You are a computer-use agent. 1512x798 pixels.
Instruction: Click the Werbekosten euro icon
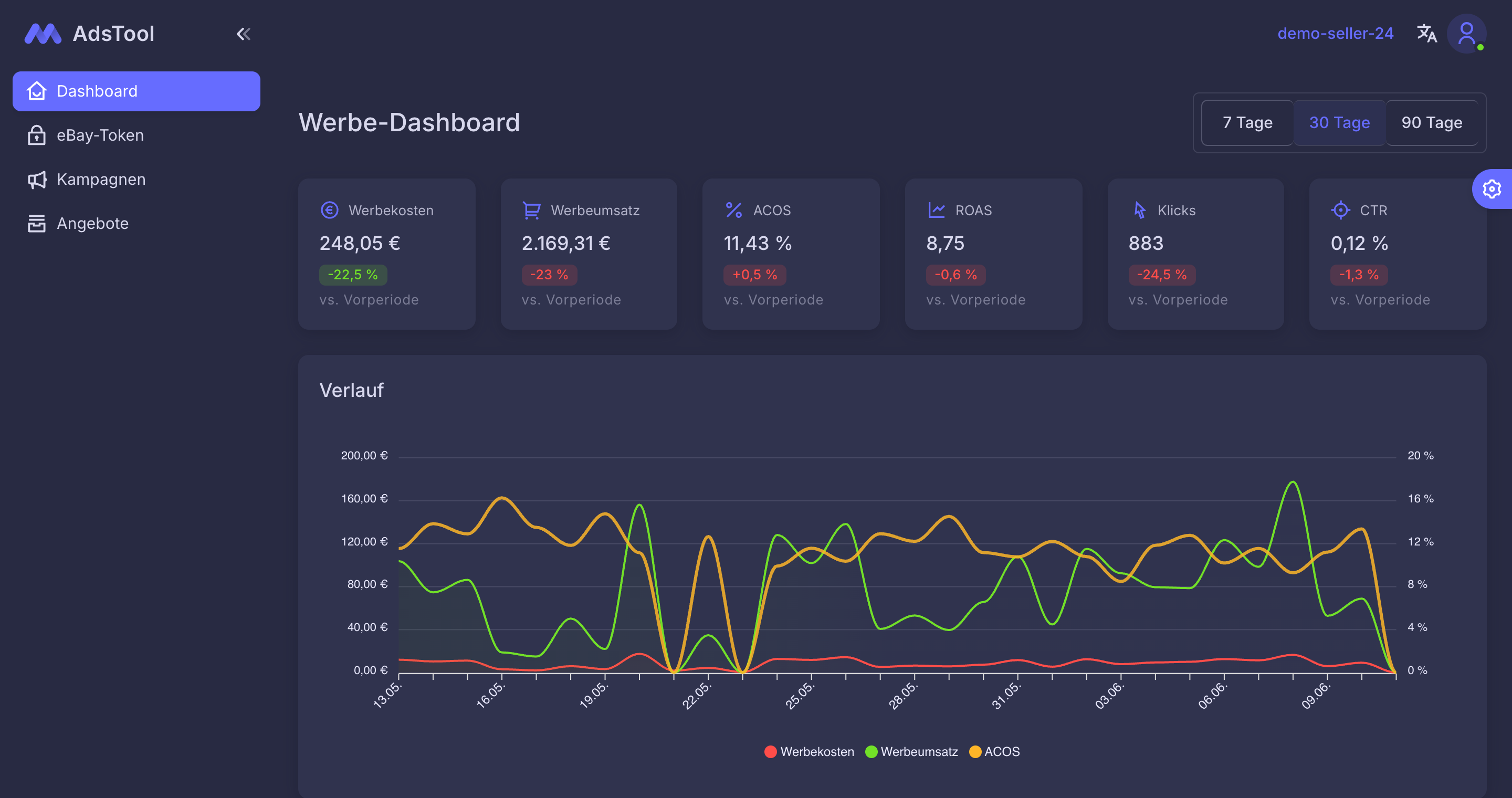pos(329,210)
